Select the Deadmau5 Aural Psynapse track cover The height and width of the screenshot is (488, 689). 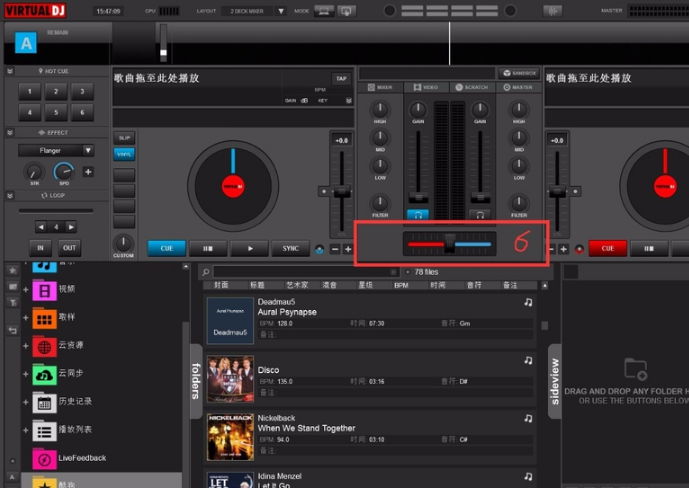[x=230, y=321]
